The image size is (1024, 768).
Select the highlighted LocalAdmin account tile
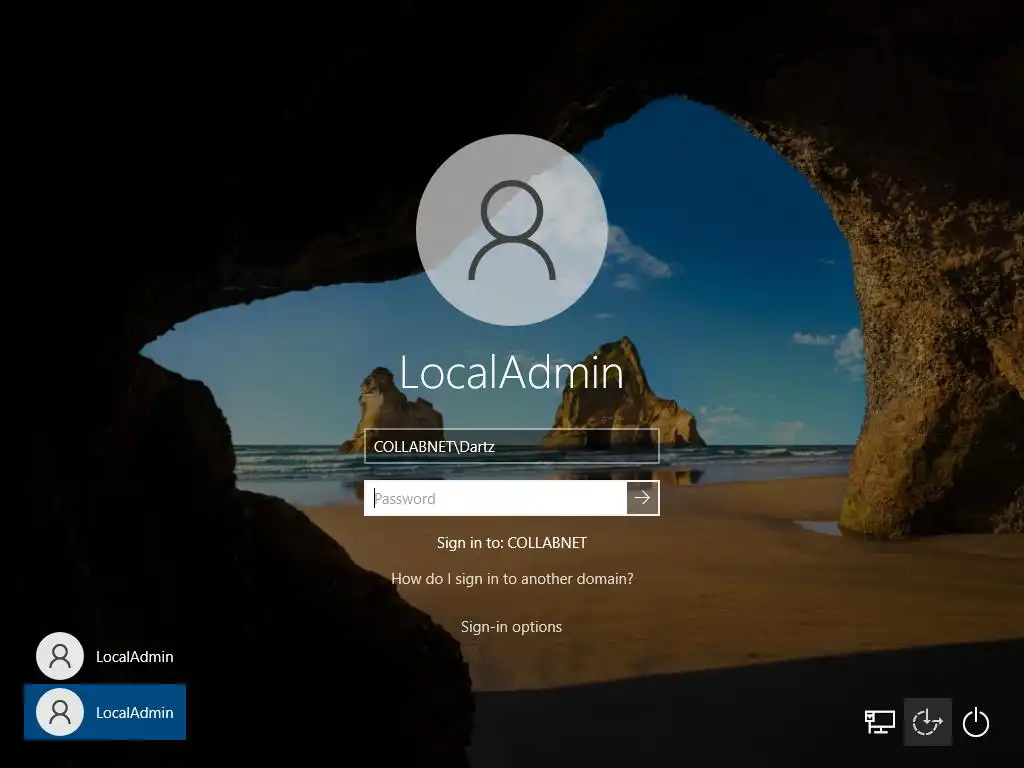pos(105,712)
